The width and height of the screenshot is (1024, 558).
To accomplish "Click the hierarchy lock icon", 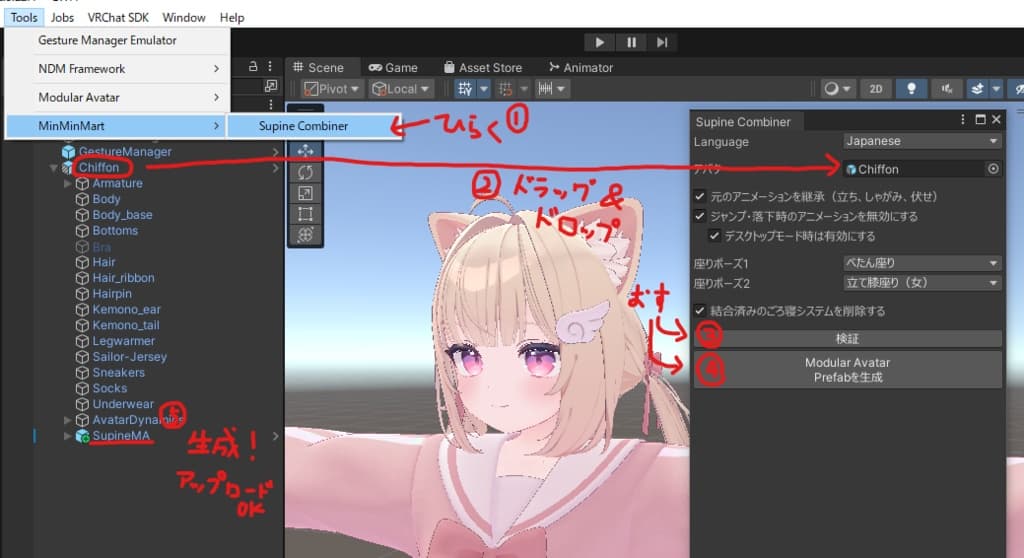I will [253, 66].
